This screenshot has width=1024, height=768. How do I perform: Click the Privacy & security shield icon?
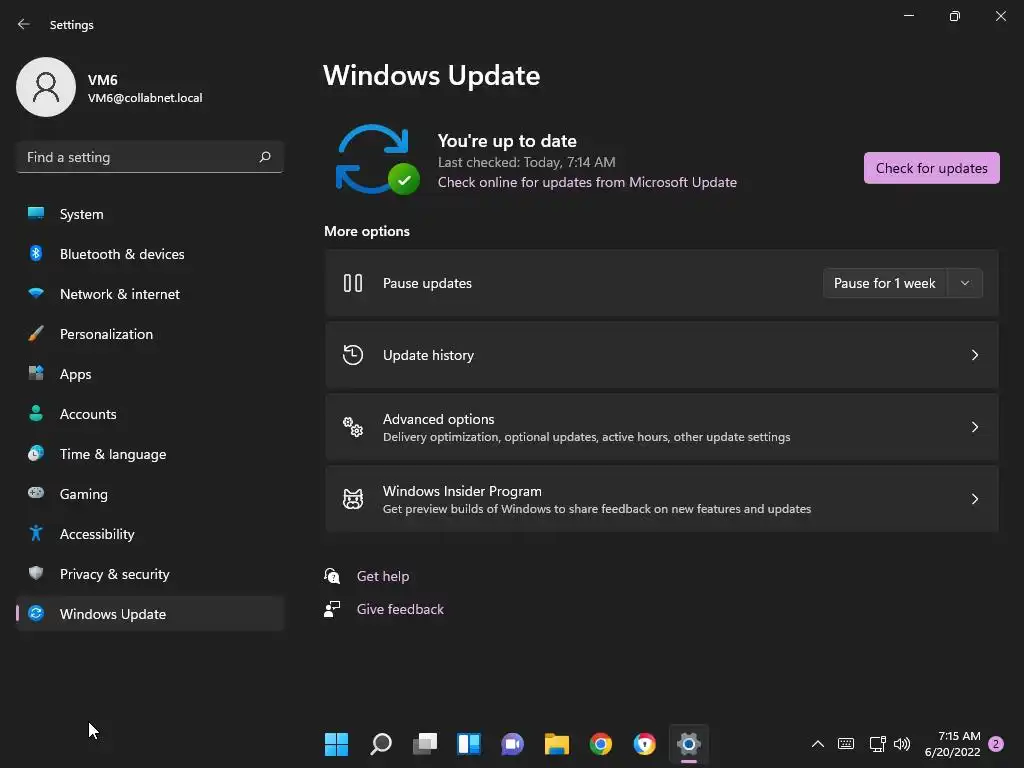point(36,573)
